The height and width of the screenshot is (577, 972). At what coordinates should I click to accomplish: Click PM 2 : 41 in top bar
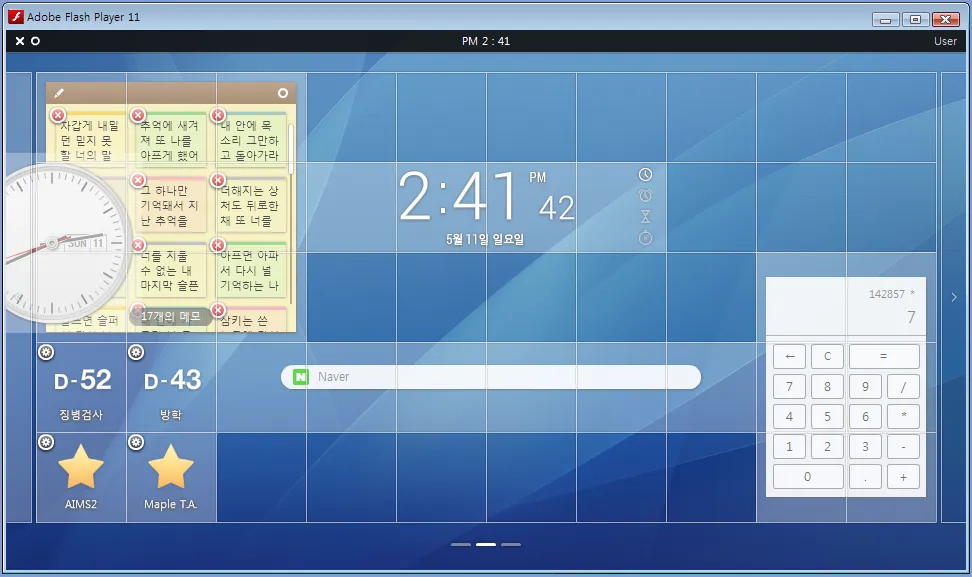(x=486, y=41)
